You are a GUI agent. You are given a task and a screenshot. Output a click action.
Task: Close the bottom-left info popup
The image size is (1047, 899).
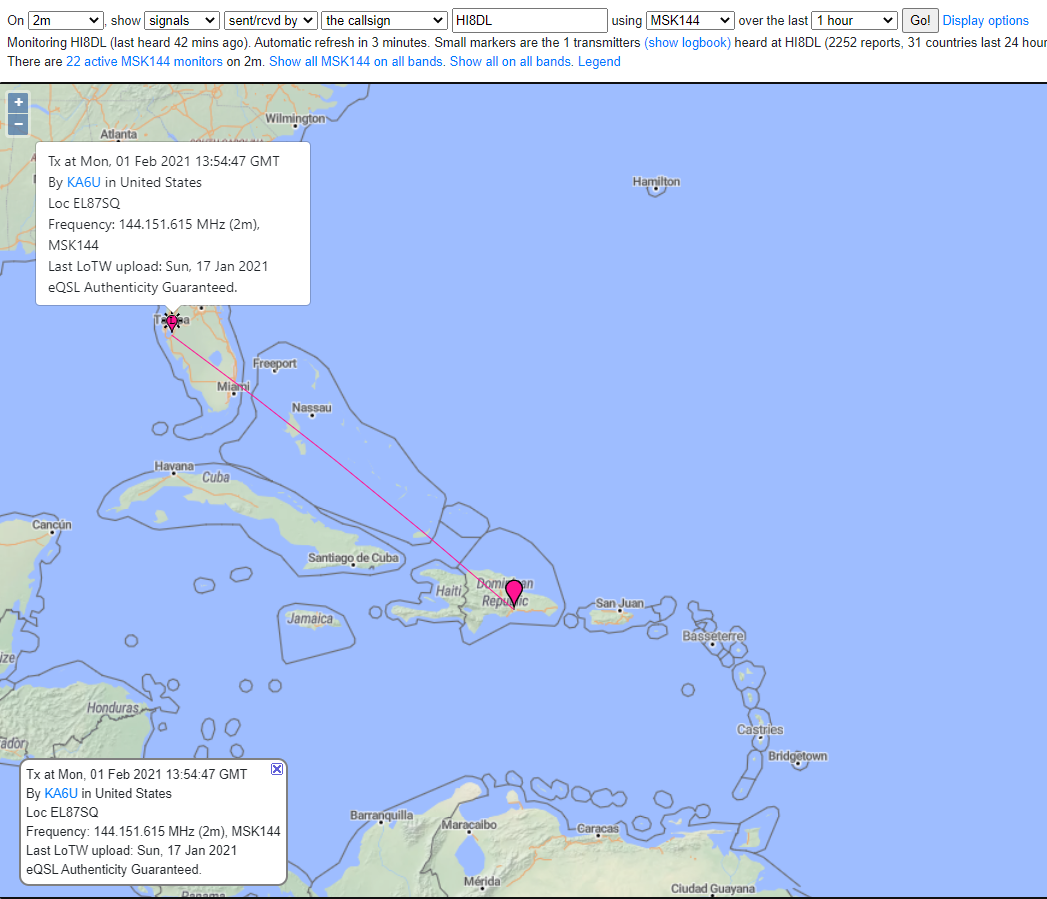277,769
